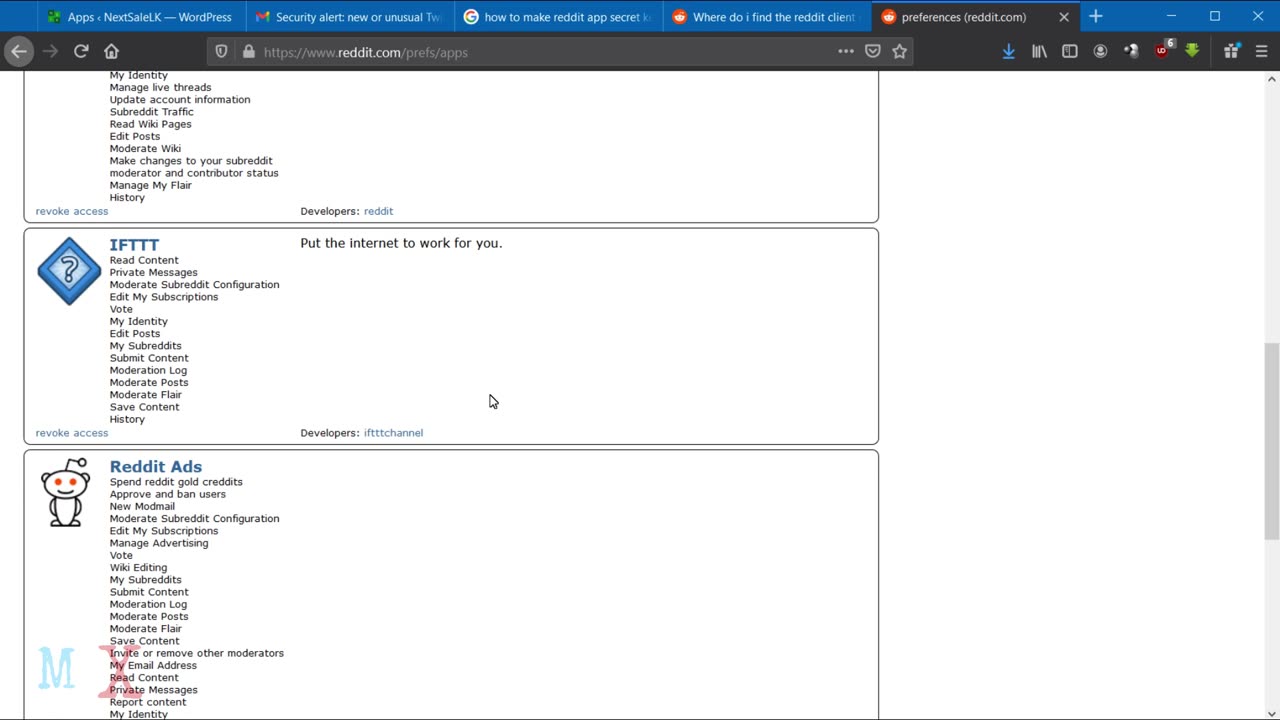The height and width of the screenshot is (720, 1280).
Task: Click 'Moderate Wiki' permission text
Action: click(x=145, y=149)
